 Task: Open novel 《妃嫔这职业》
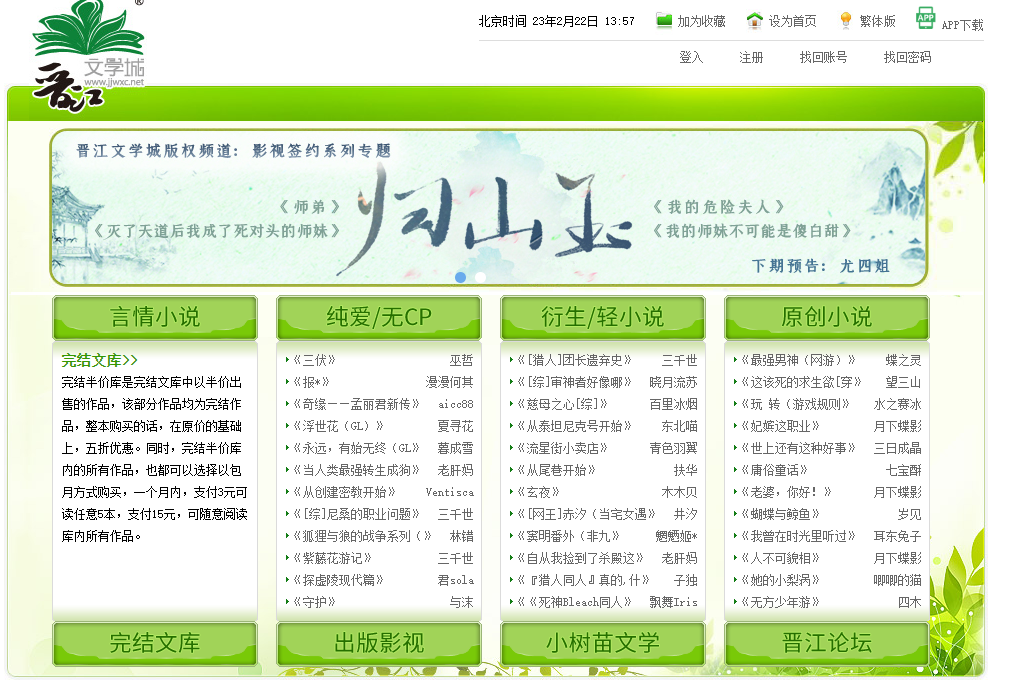click(x=781, y=426)
